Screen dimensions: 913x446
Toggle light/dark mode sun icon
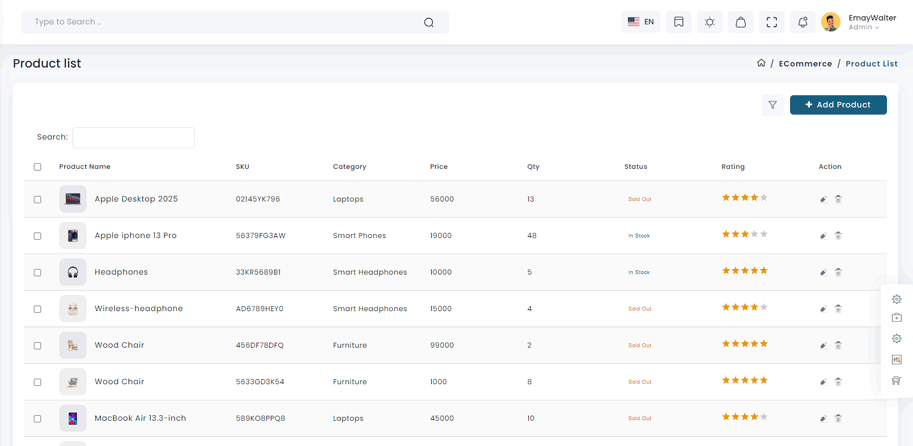point(709,22)
